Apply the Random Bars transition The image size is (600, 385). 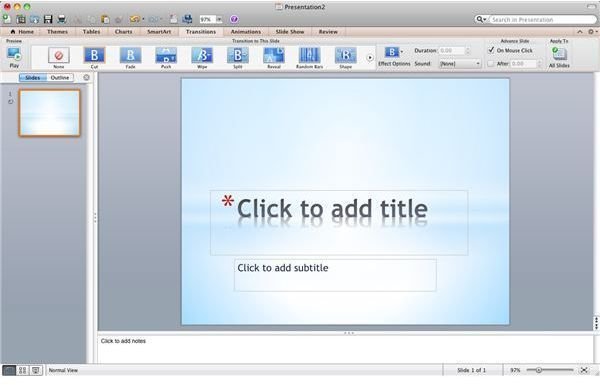tap(310, 58)
